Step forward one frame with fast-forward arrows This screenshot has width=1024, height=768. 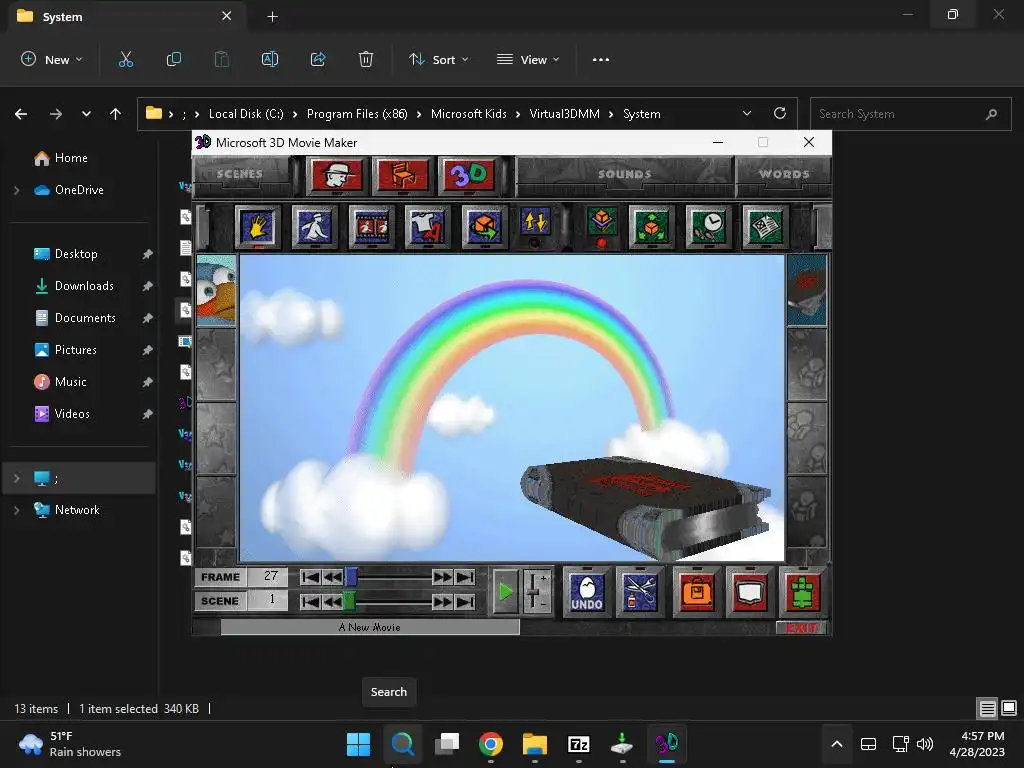tap(443, 577)
